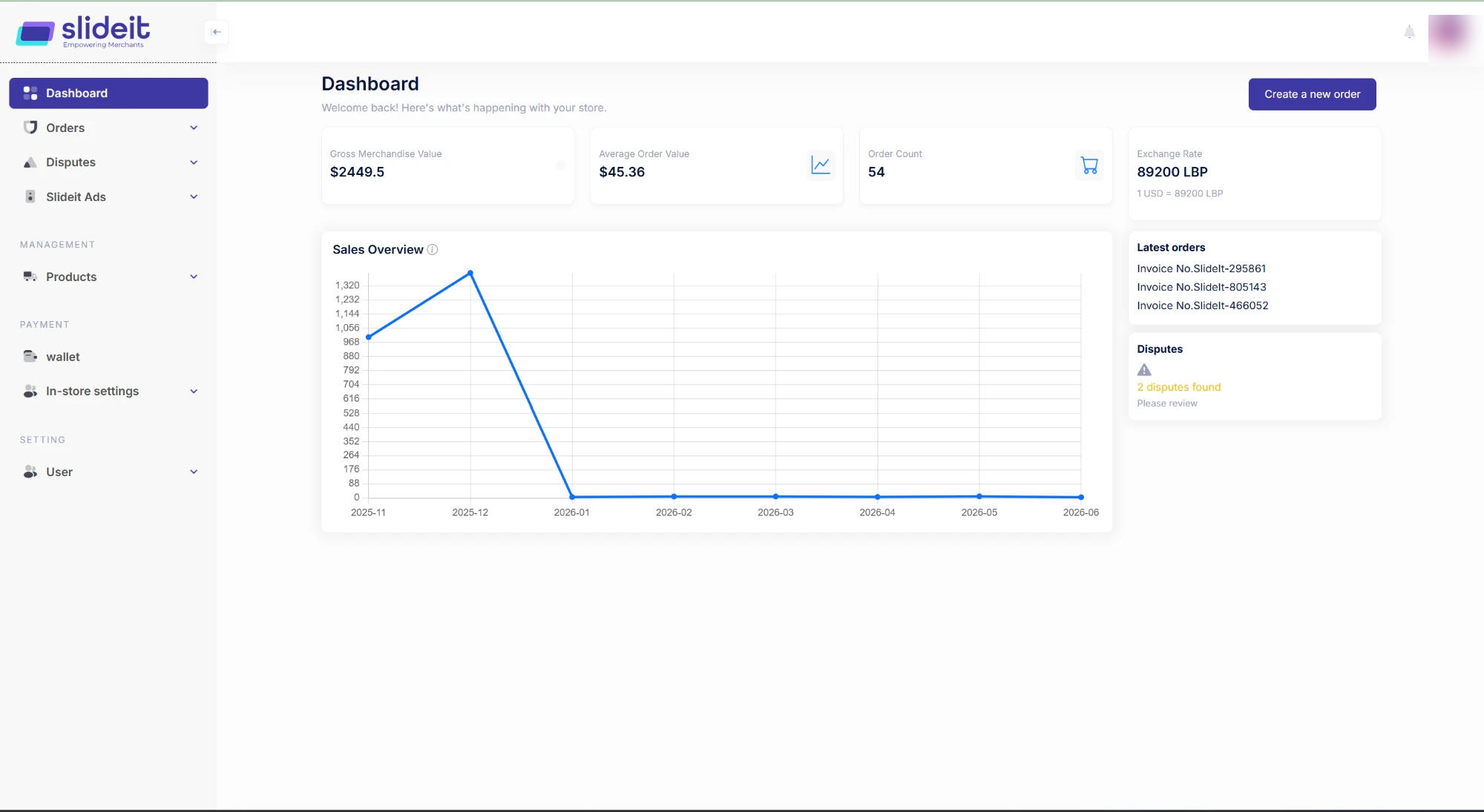This screenshot has height=812, width=1484.
Task: Expand the Orders menu chevron
Action: coord(194,128)
